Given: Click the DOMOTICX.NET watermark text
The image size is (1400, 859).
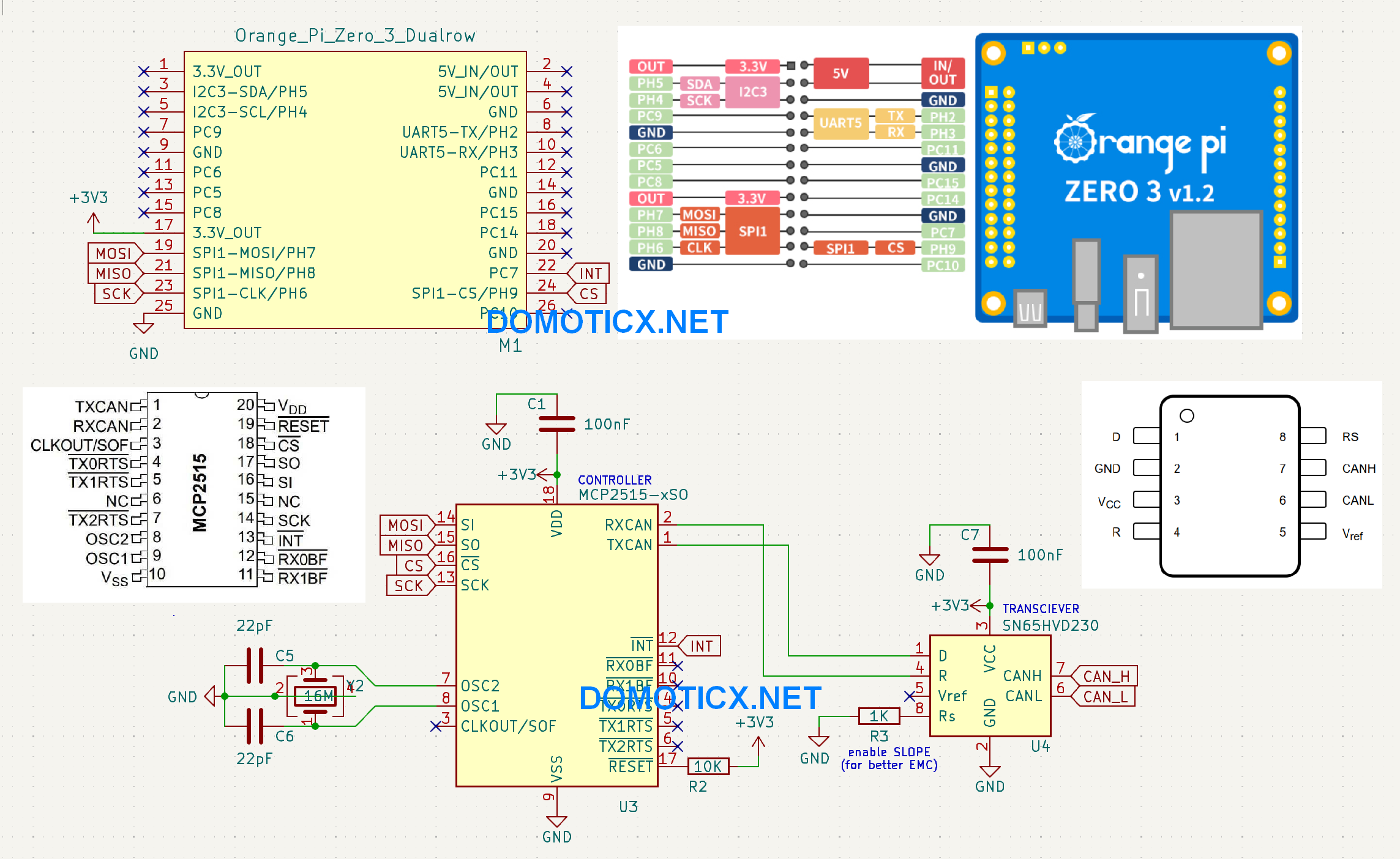Looking at the screenshot, I should click(606, 321).
